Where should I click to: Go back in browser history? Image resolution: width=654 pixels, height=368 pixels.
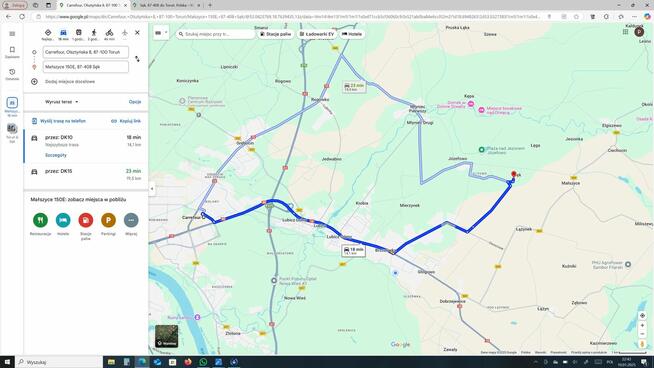(9, 17)
